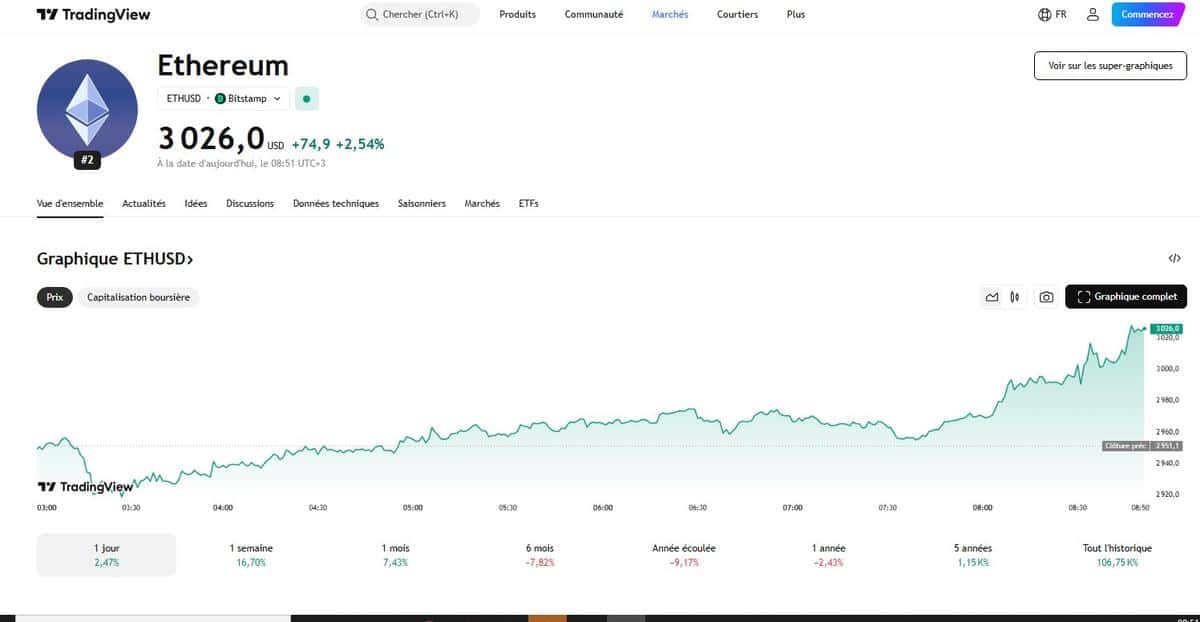Open the Graphique ETHUSD heading link

click(115, 259)
